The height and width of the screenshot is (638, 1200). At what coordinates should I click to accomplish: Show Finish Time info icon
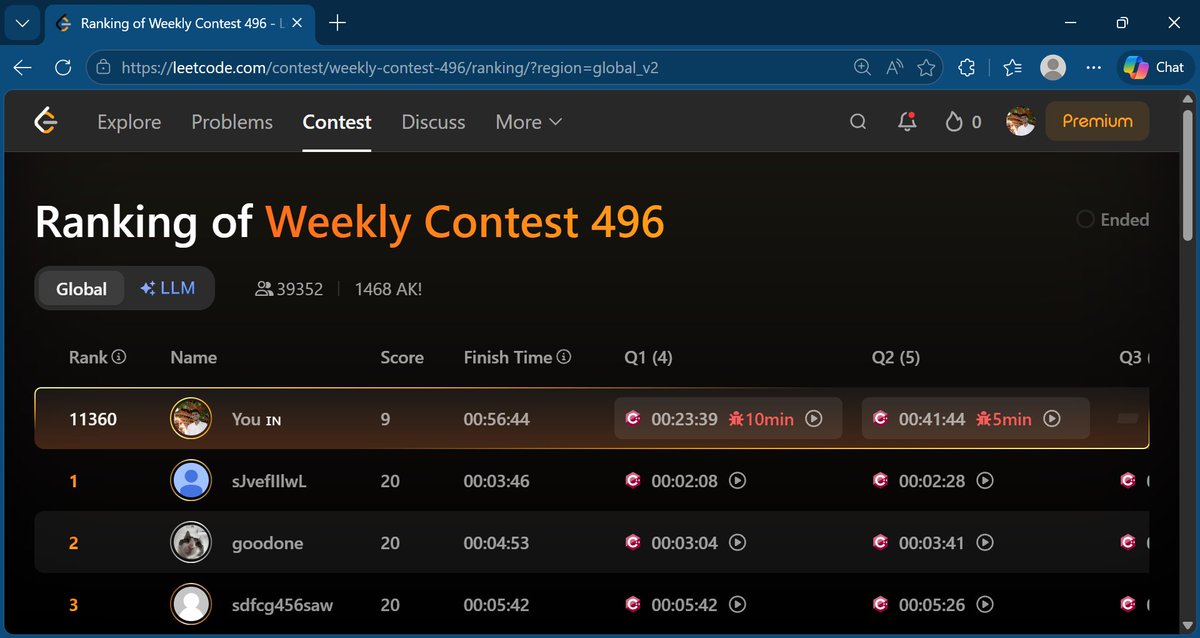[x=564, y=357]
